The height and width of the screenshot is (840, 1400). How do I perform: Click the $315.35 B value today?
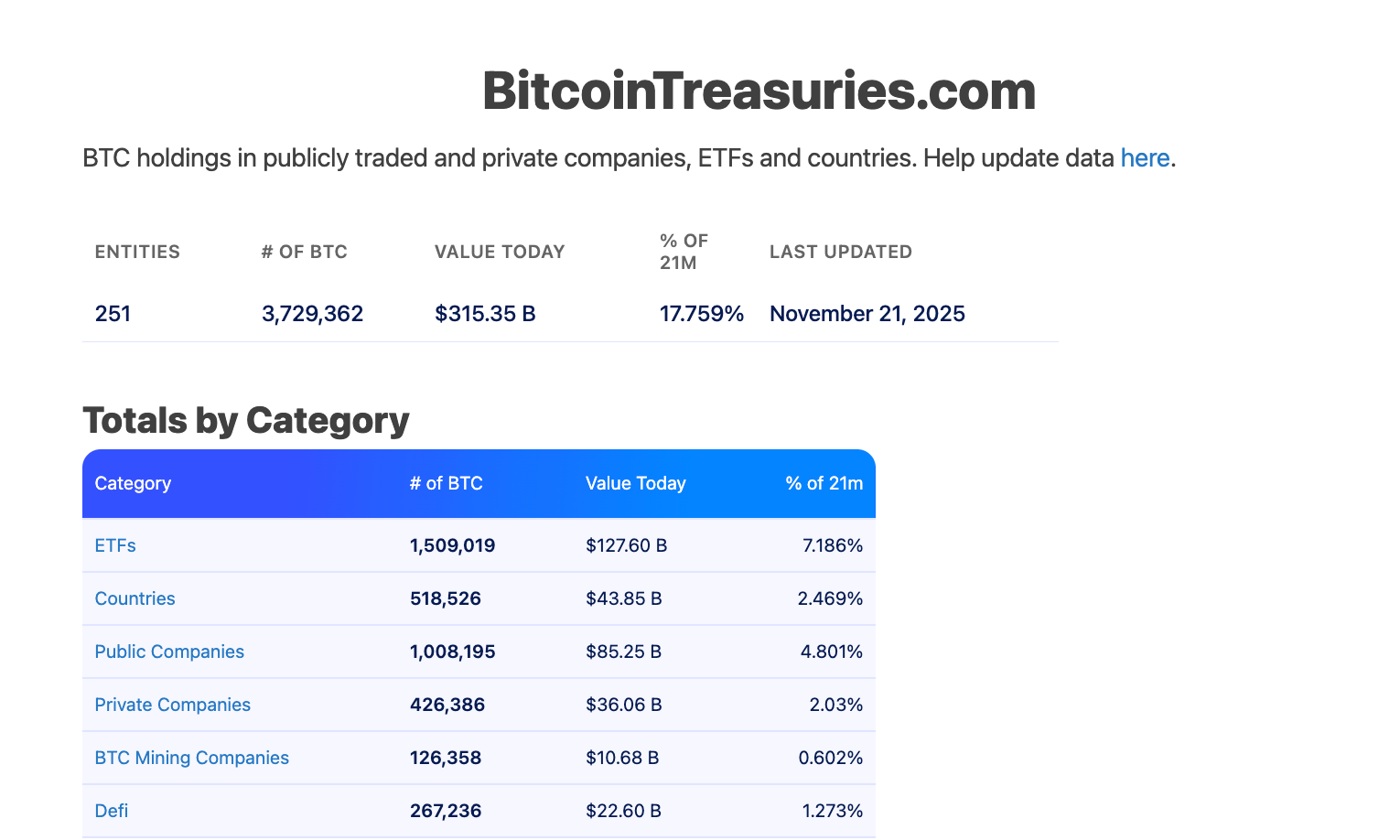point(485,313)
